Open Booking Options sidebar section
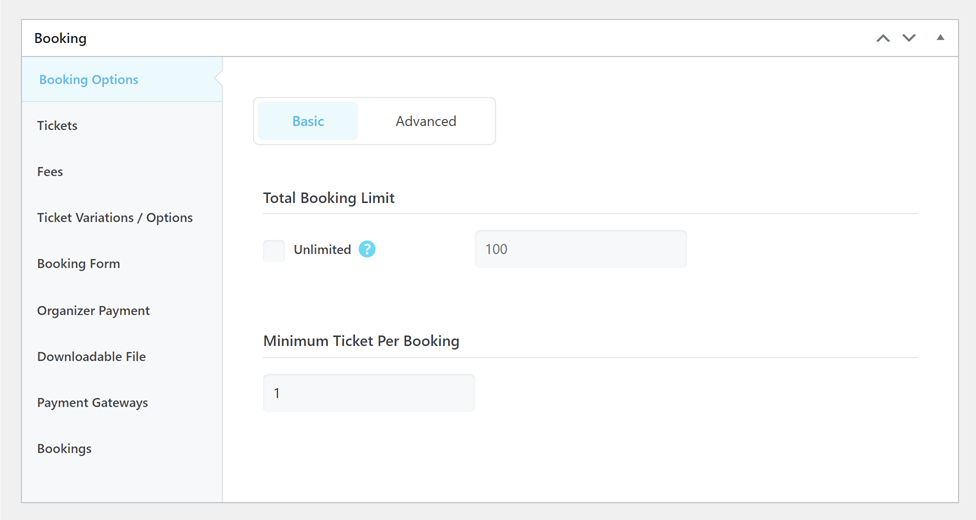Screen dimensions: 976x520 click(89, 80)
